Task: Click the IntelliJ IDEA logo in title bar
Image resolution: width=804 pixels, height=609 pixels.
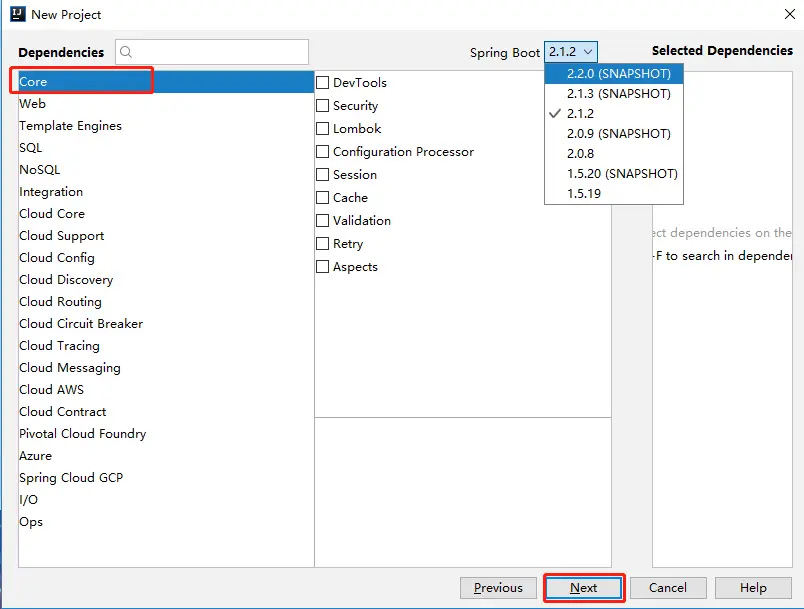Action: pyautogui.click(x=17, y=14)
